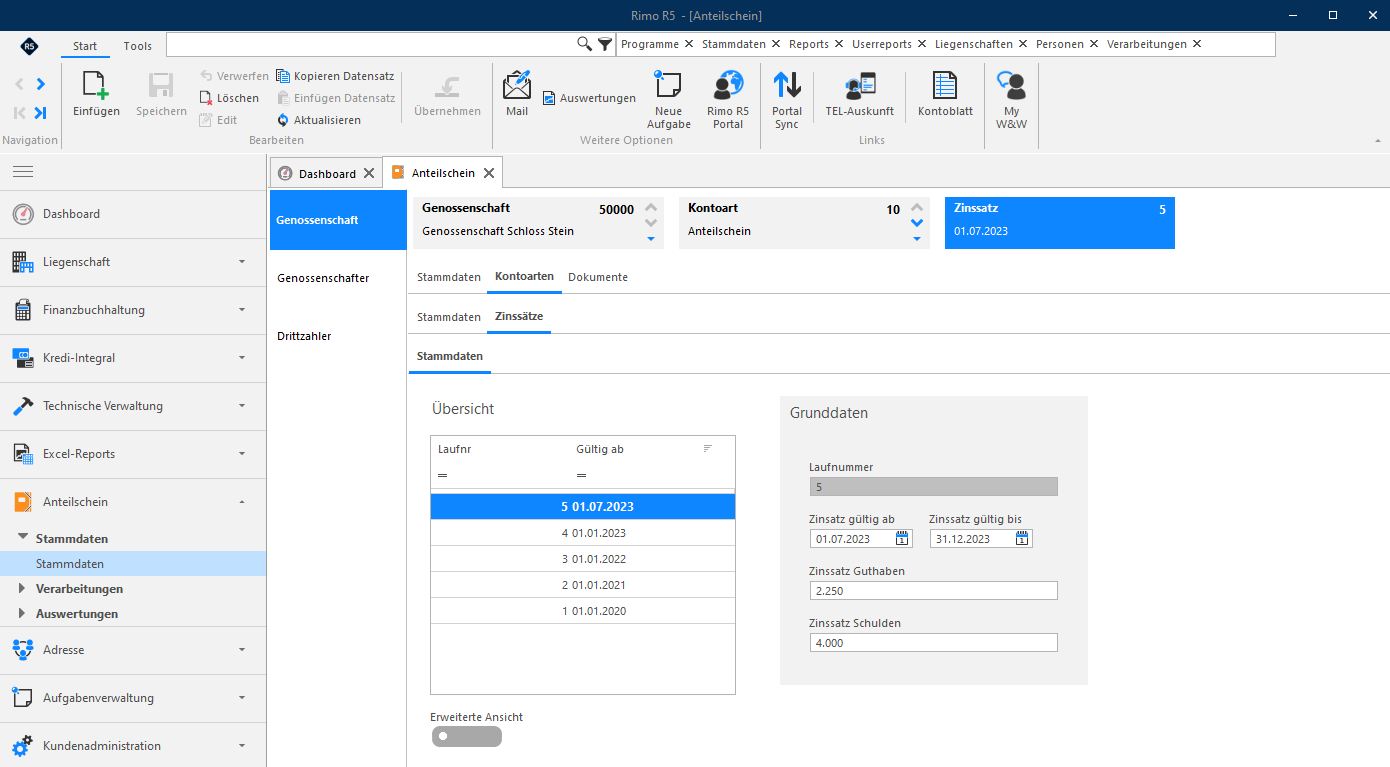
Task: Toggle the Erweiterte Ansicht switch
Action: coord(467,737)
